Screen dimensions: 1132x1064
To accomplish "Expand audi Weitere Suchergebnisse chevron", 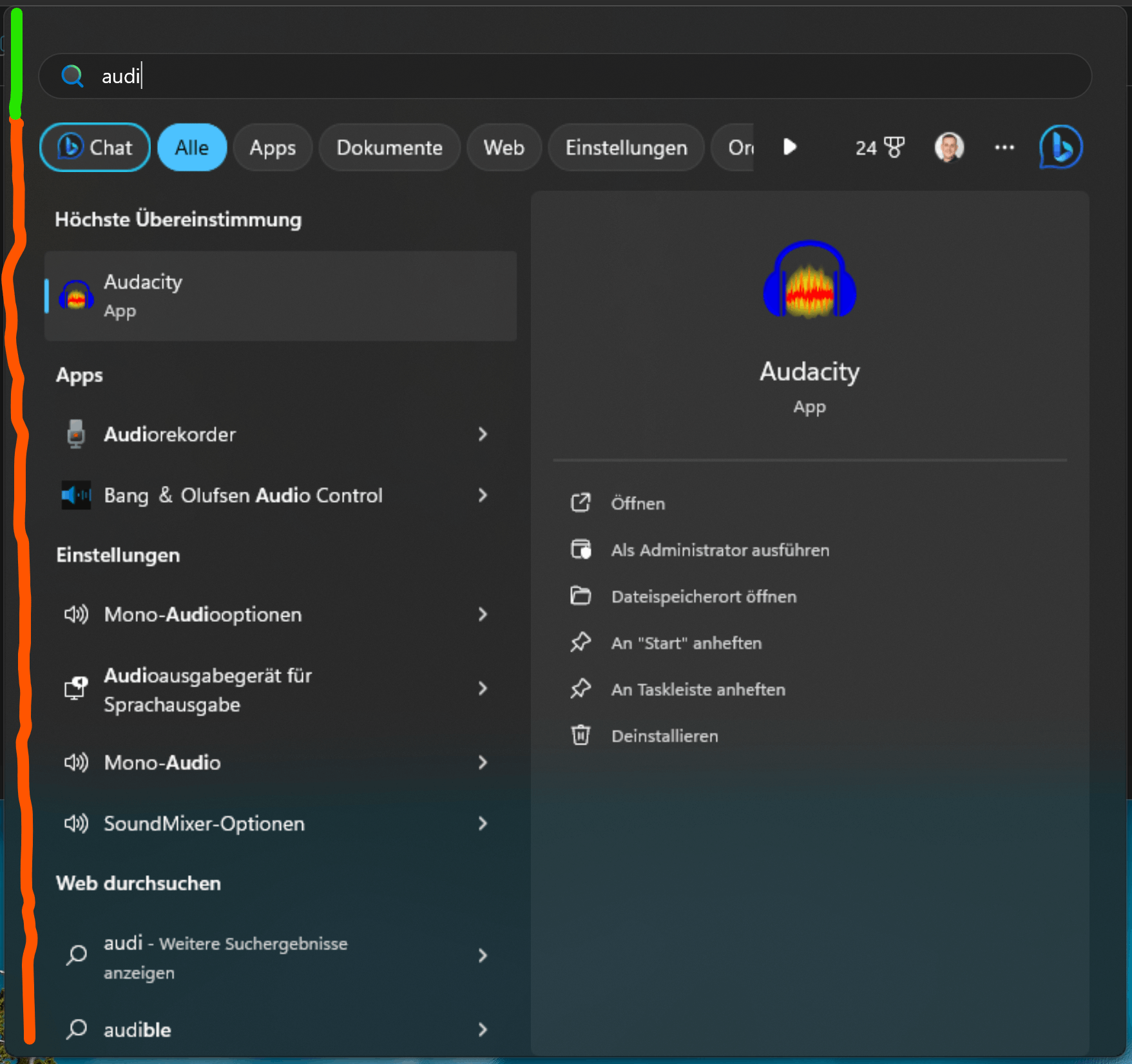I will [483, 955].
